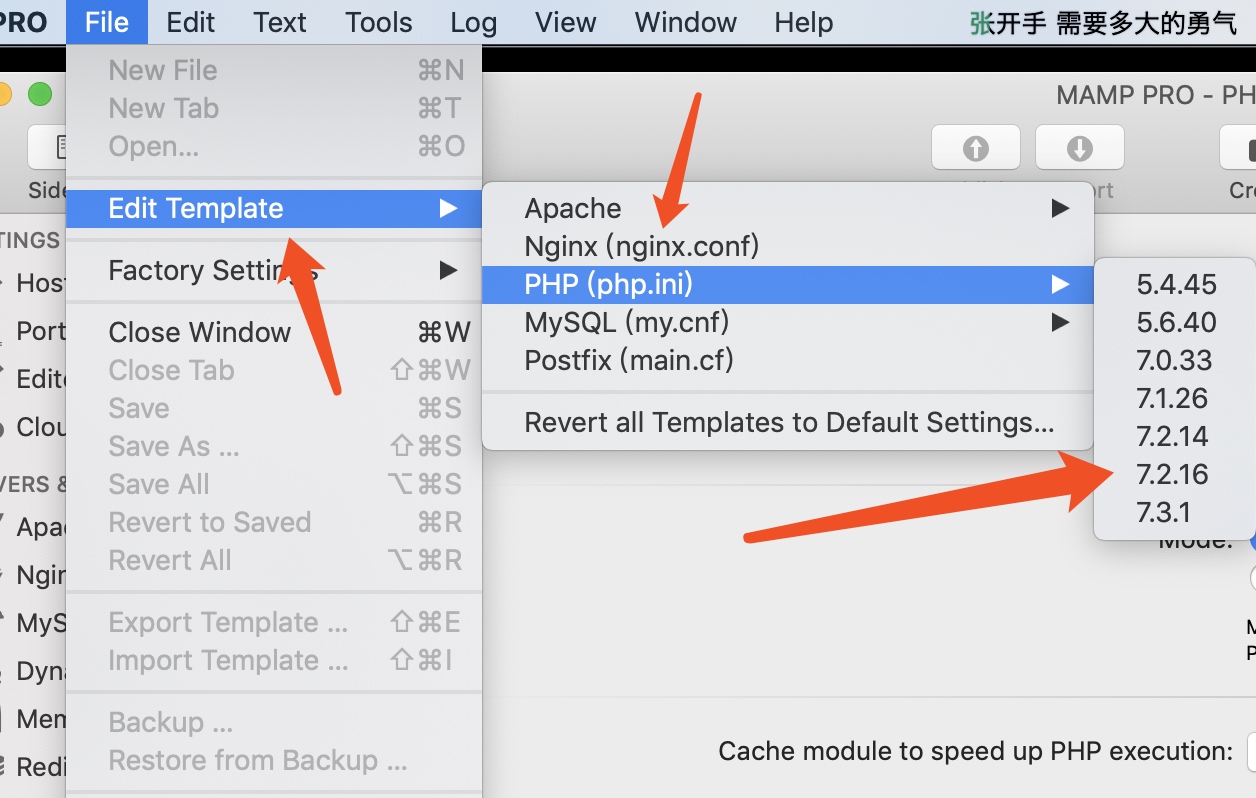Select PHP version 5.6.40 template
The image size is (1256, 798).
click(x=1176, y=322)
